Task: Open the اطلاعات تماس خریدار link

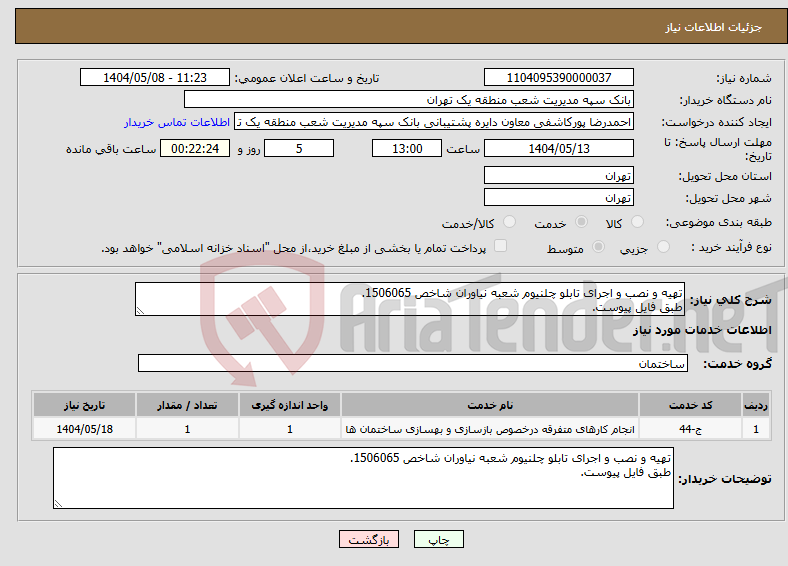Action: (177, 122)
